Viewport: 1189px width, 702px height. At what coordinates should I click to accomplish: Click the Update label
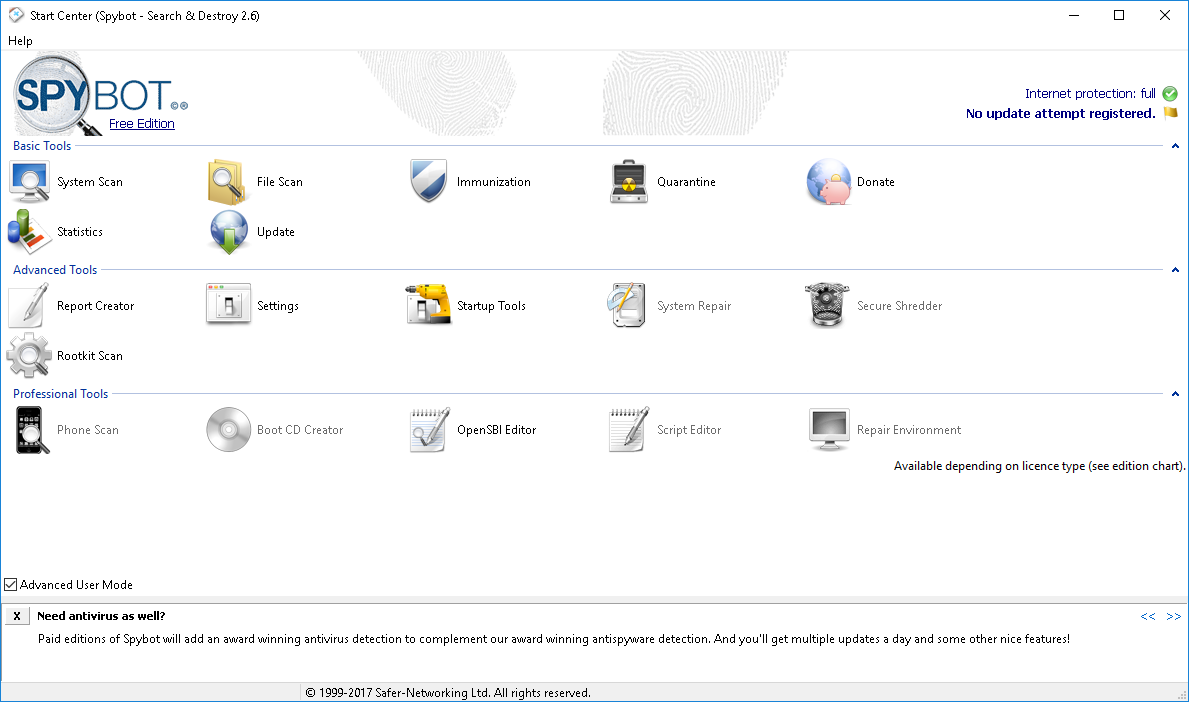(276, 232)
